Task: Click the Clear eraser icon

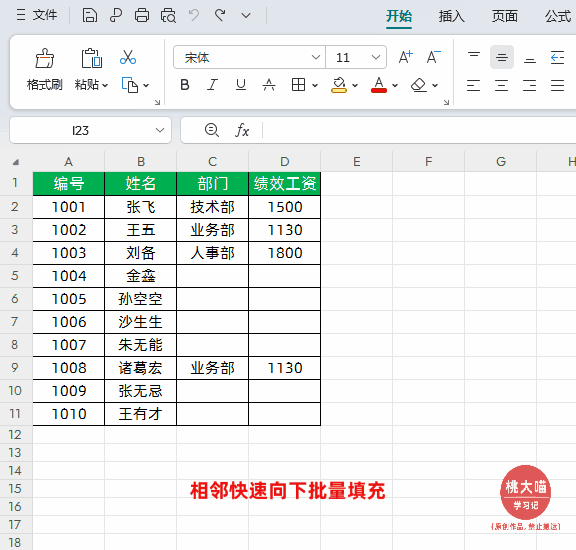Action: 419,85
